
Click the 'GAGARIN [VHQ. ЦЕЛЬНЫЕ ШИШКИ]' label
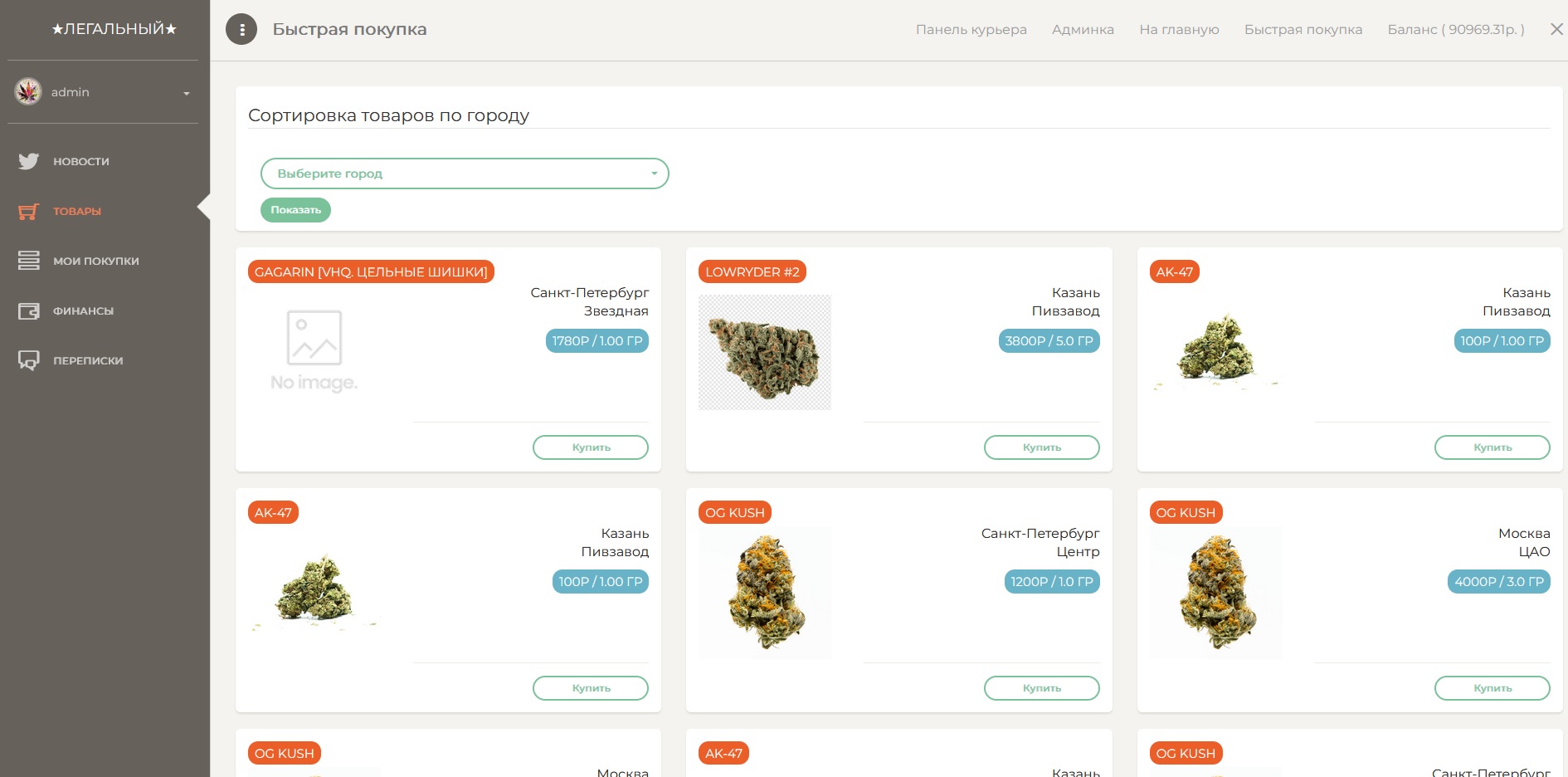pos(371,272)
